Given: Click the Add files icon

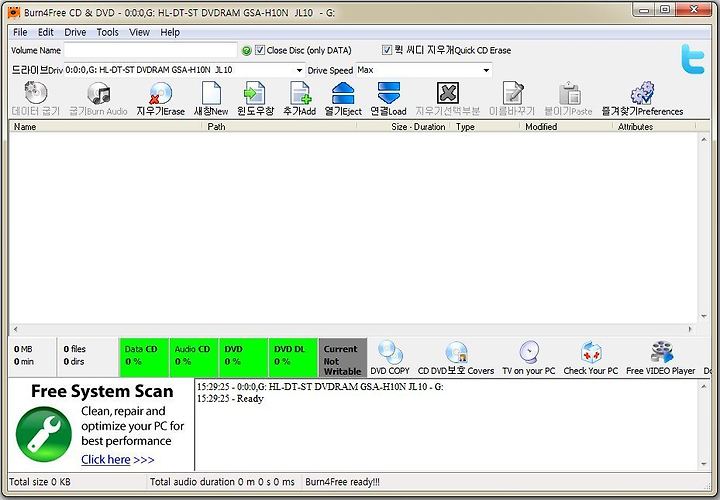Looking at the screenshot, I should click(300, 93).
